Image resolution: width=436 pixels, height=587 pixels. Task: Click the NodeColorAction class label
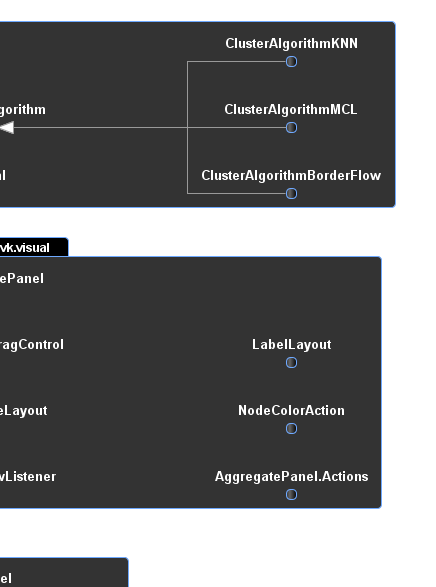(292, 411)
